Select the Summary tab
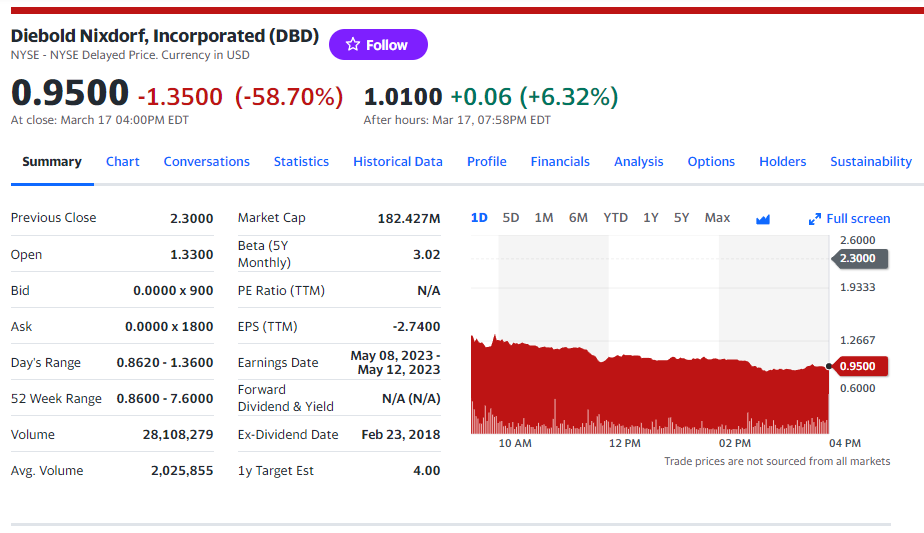Viewport: 924px width, 533px height. 52,162
